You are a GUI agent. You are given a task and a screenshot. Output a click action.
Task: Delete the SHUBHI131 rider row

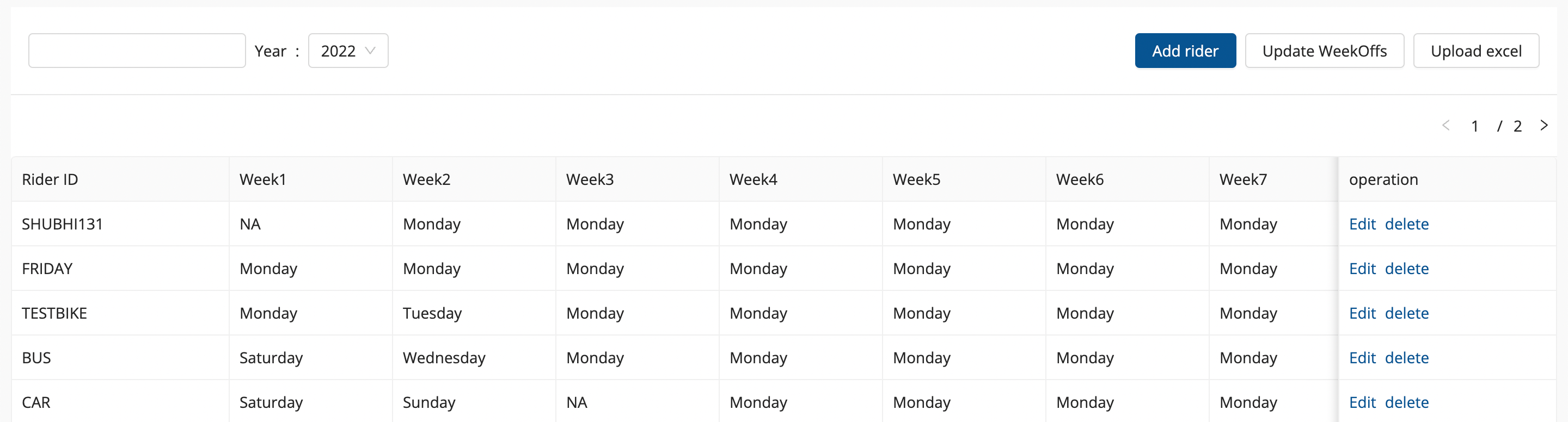[x=1406, y=225]
